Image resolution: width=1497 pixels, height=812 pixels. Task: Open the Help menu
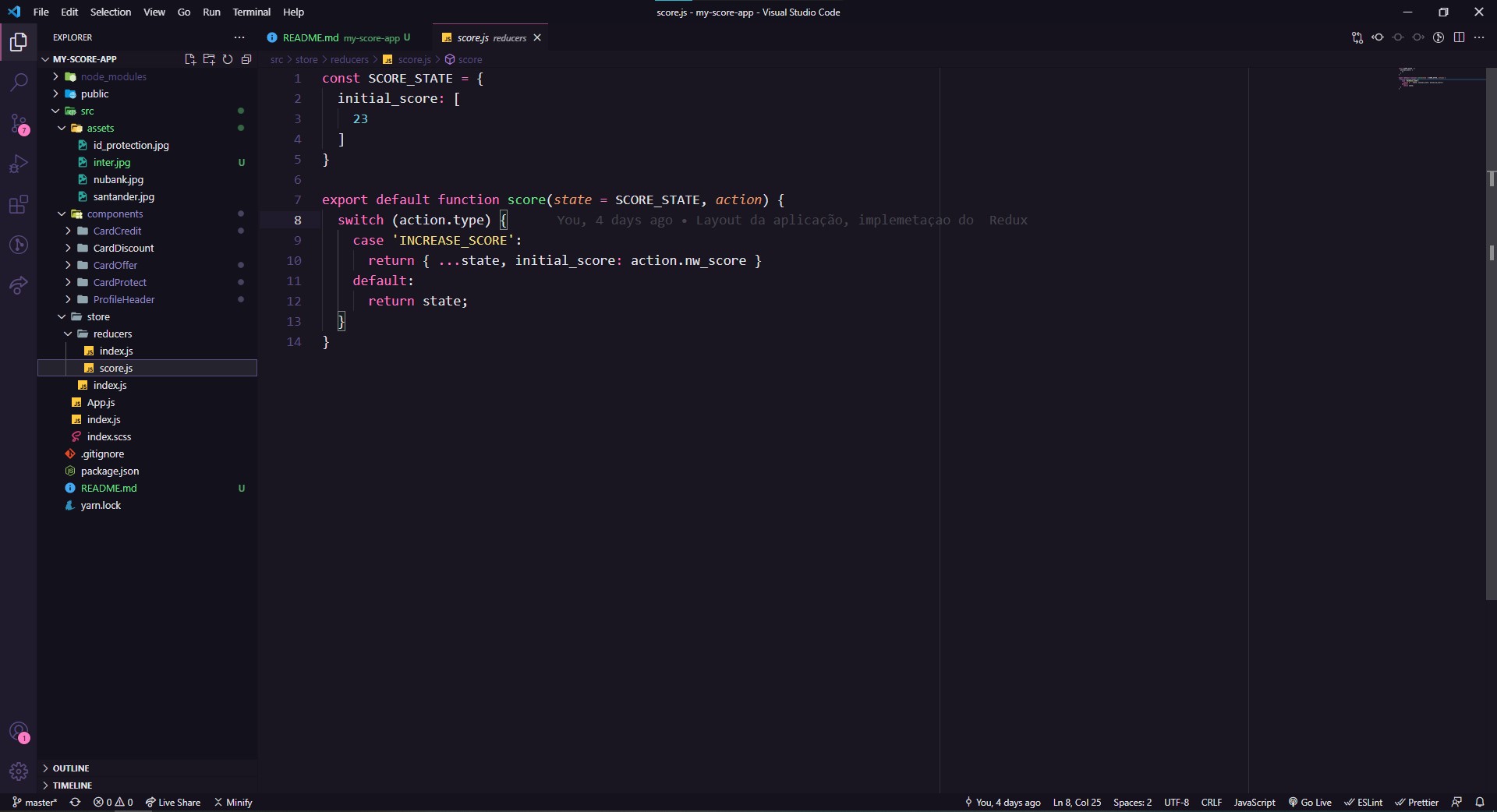293,12
